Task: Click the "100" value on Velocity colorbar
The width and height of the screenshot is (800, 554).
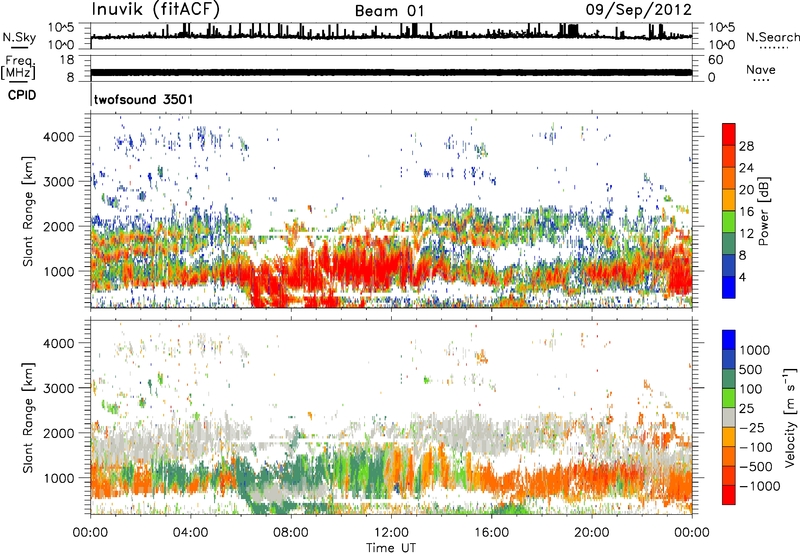Action: 751,389
